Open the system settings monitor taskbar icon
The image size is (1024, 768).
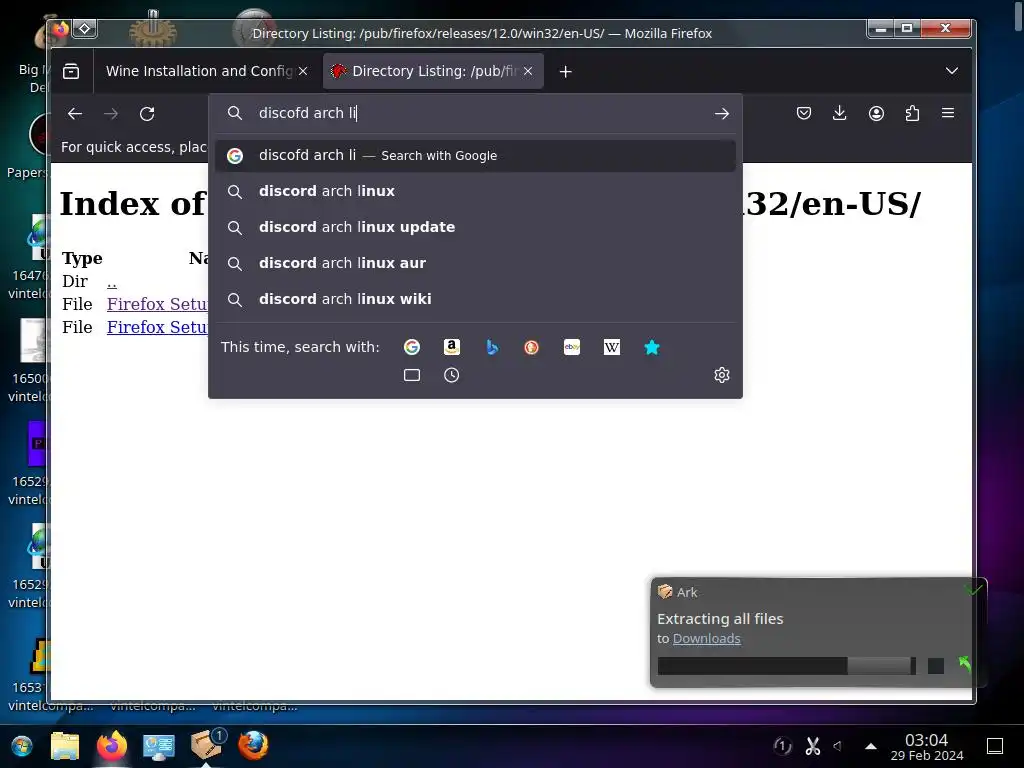click(x=159, y=746)
